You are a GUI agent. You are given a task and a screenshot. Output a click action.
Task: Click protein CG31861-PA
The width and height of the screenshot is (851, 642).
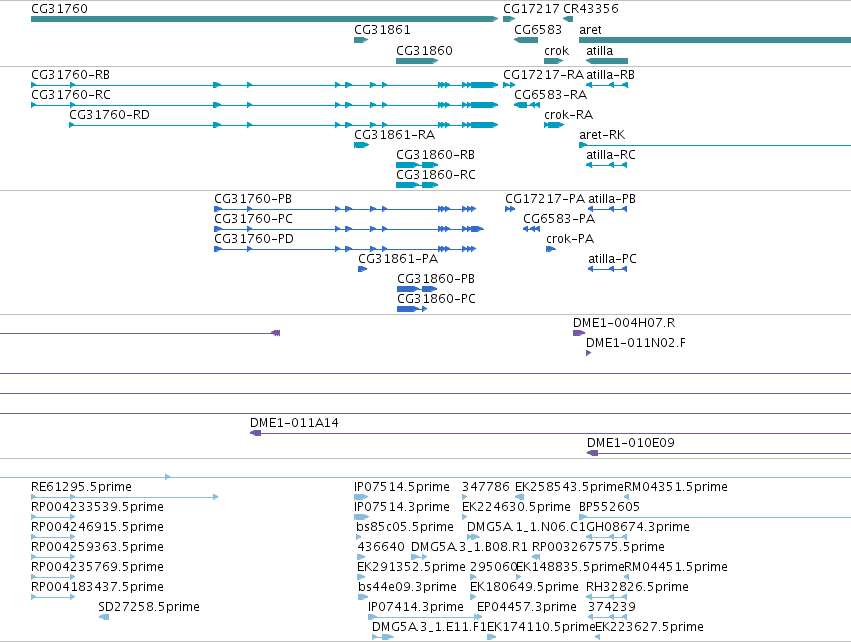click(x=363, y=269)
